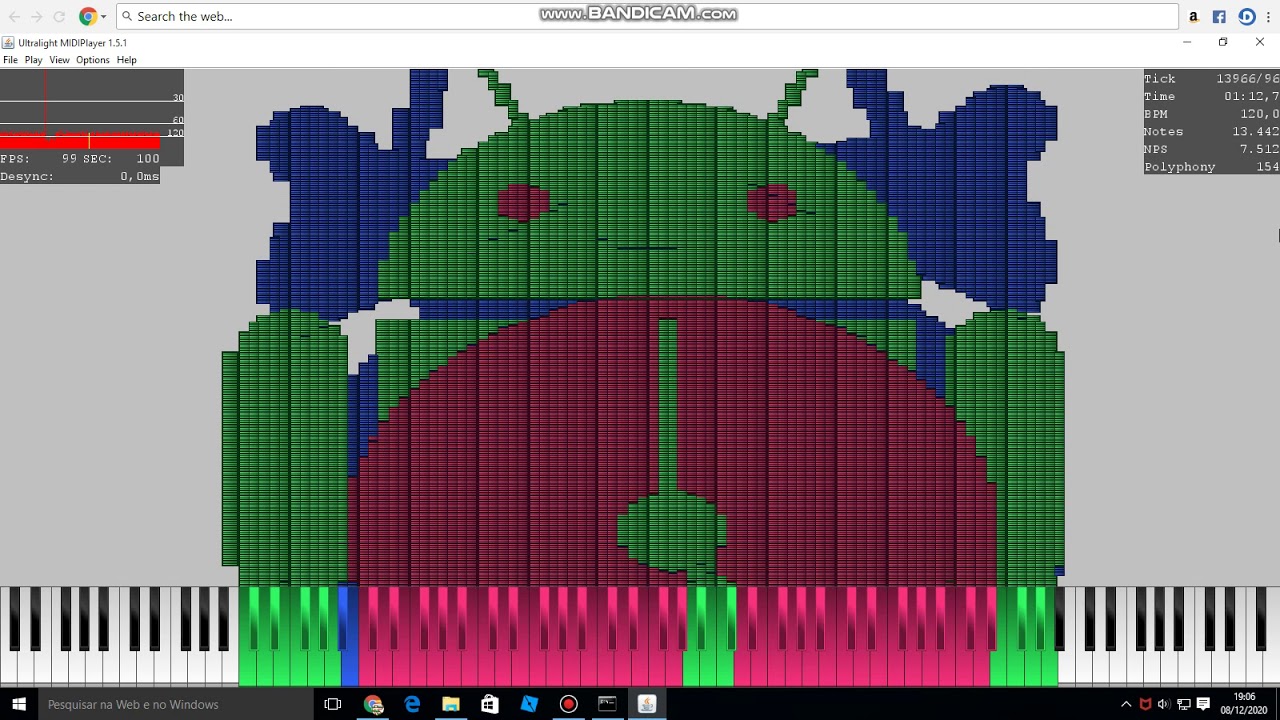Open the Amazon shortcut icon
1280x720 pixels.
click(1193, 17)
